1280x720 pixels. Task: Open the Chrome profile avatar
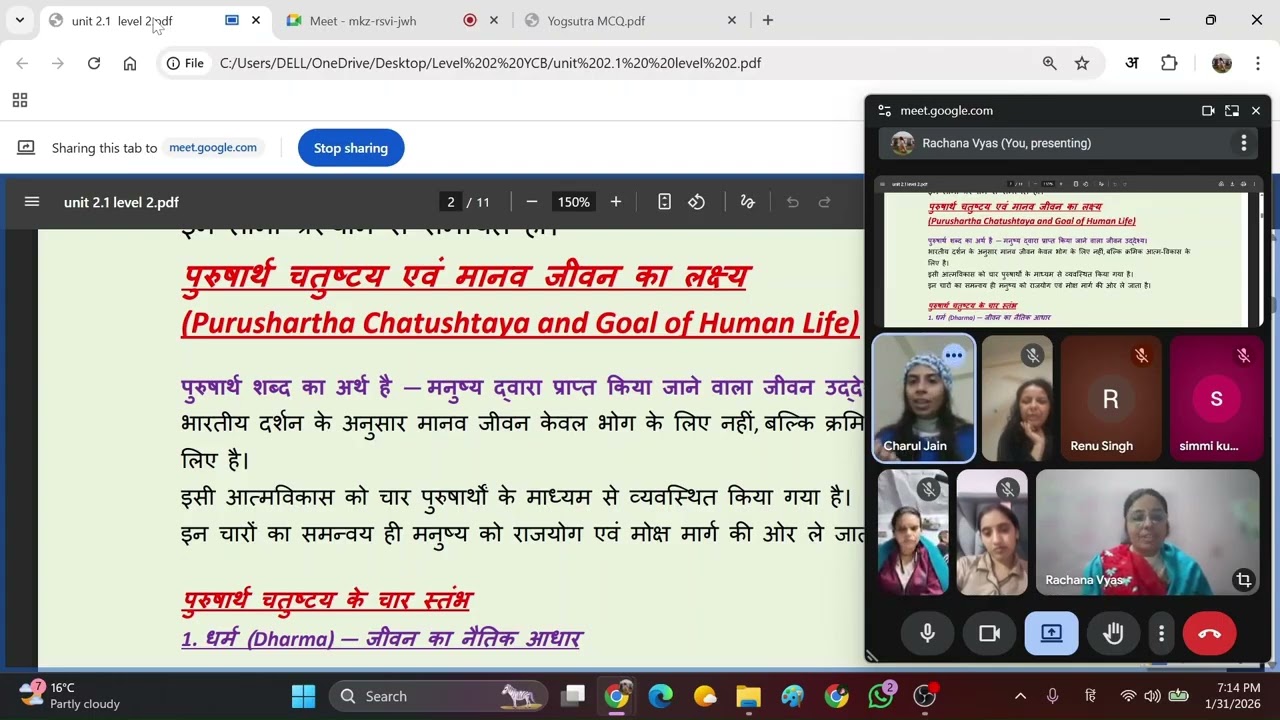pyautogui.click(x=1221, y=63)
